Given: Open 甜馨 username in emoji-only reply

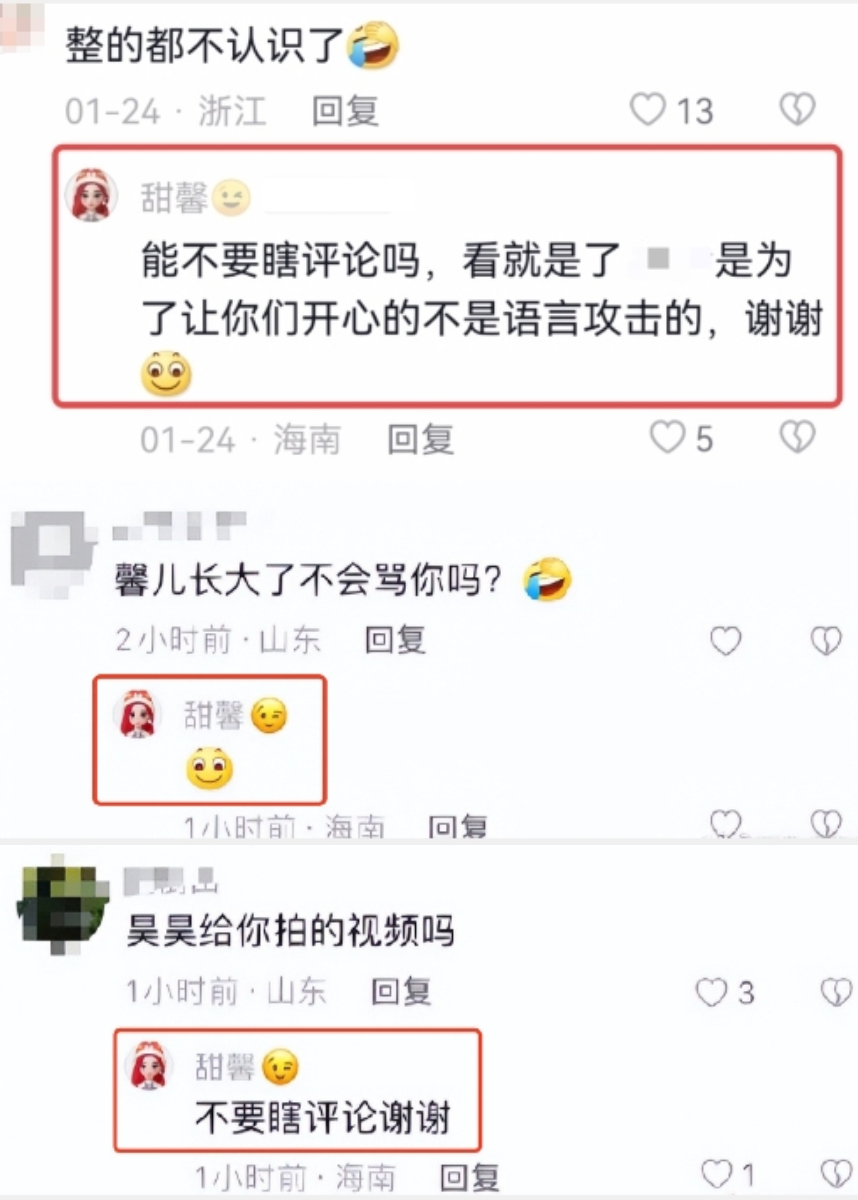Looking at the screenshot, I should tap(214, 714).
